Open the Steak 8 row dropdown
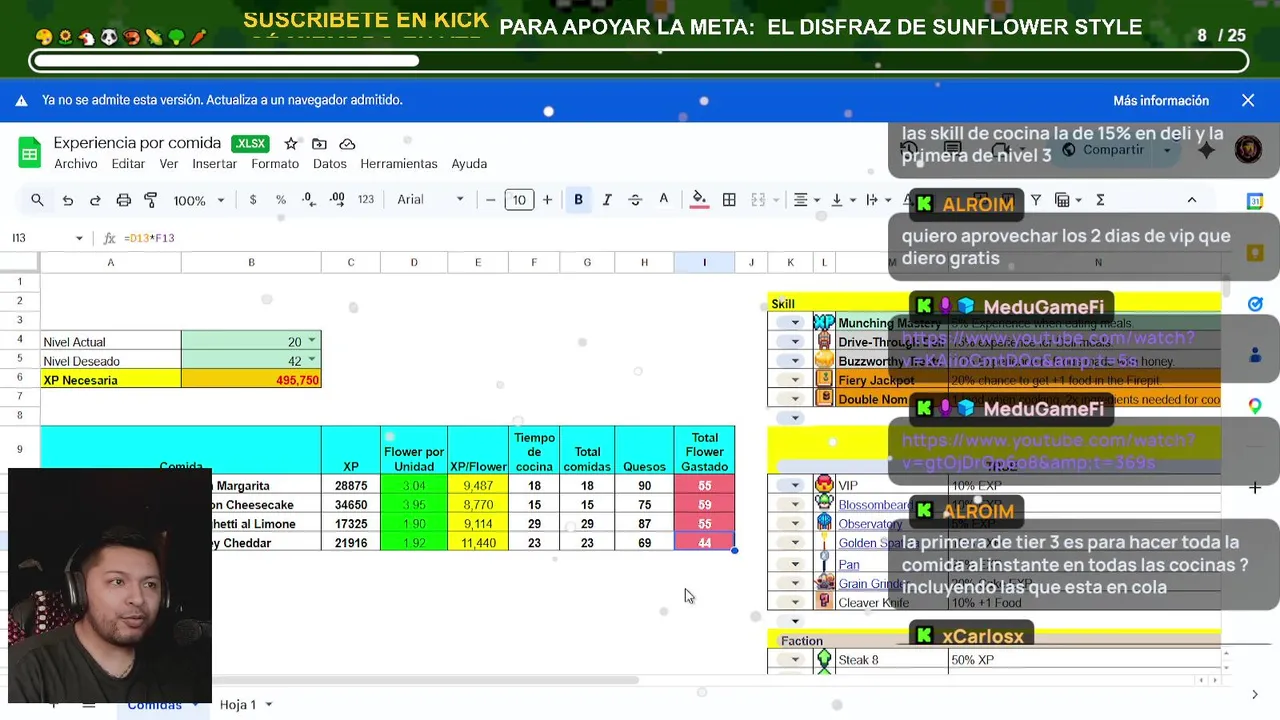Viewport: 1280px width, 720px height. coord(795,660)
